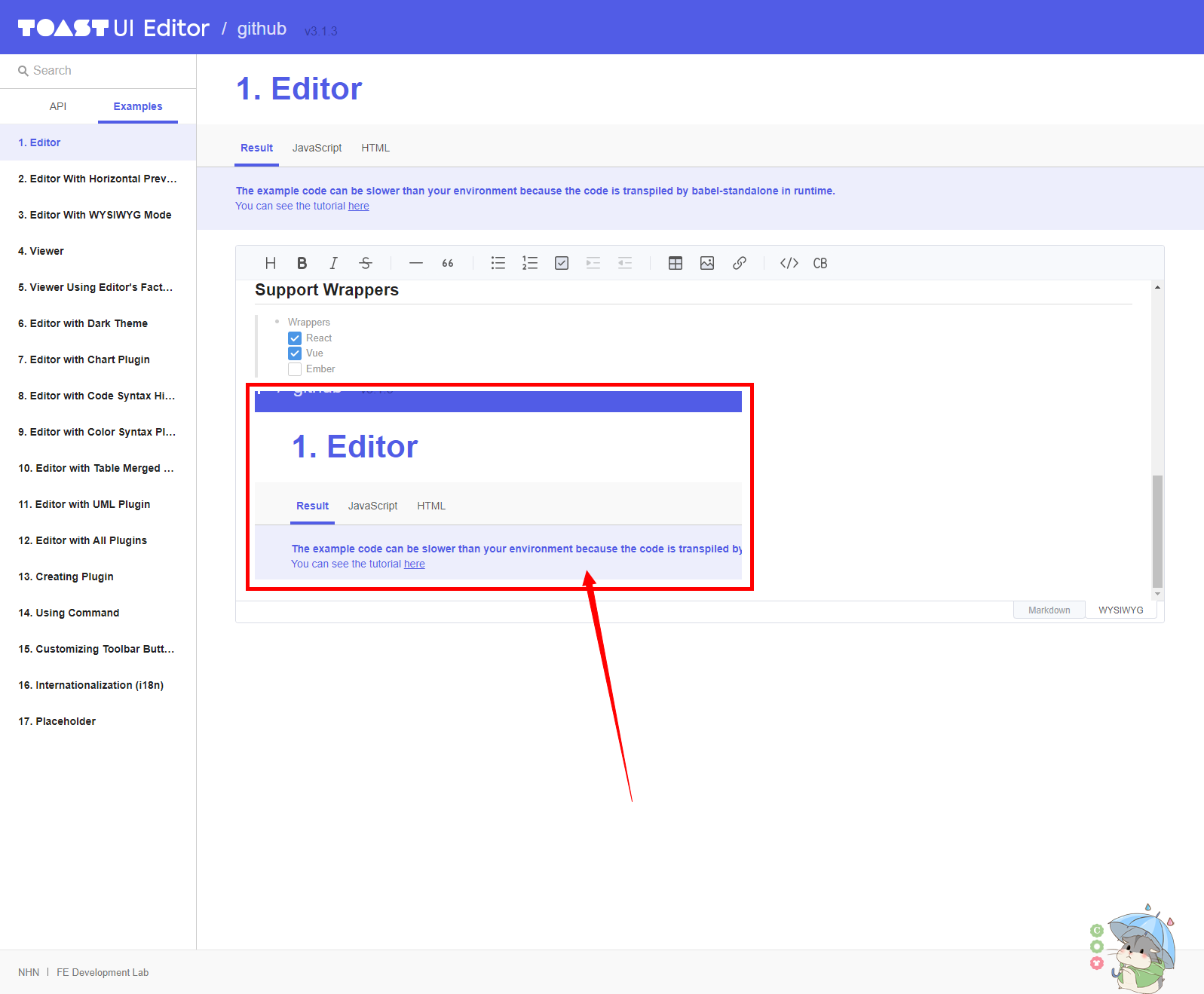Screen dimensions: 1204x994
Task: Click the search magnifier icon
Action: click(x=23, y=71)
